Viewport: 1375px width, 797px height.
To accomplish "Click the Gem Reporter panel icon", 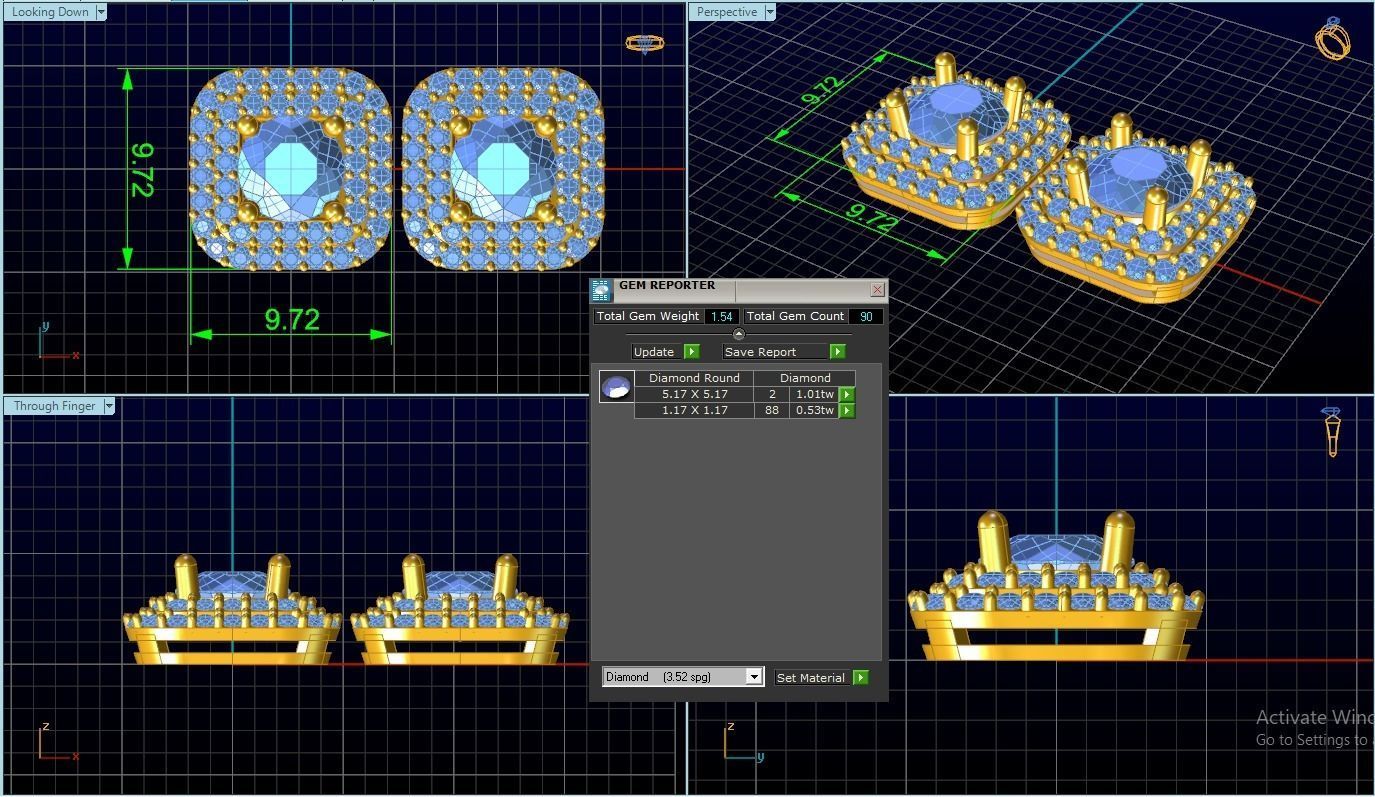I will (600, 290).
